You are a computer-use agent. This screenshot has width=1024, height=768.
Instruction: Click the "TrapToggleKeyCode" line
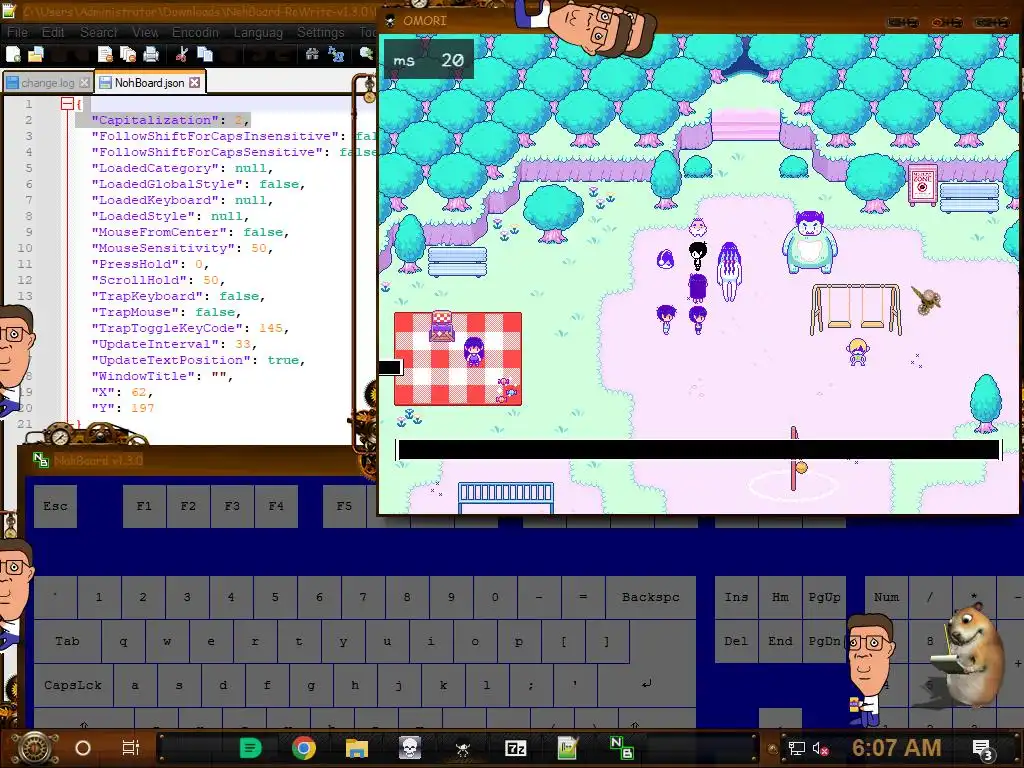point(191,328)
